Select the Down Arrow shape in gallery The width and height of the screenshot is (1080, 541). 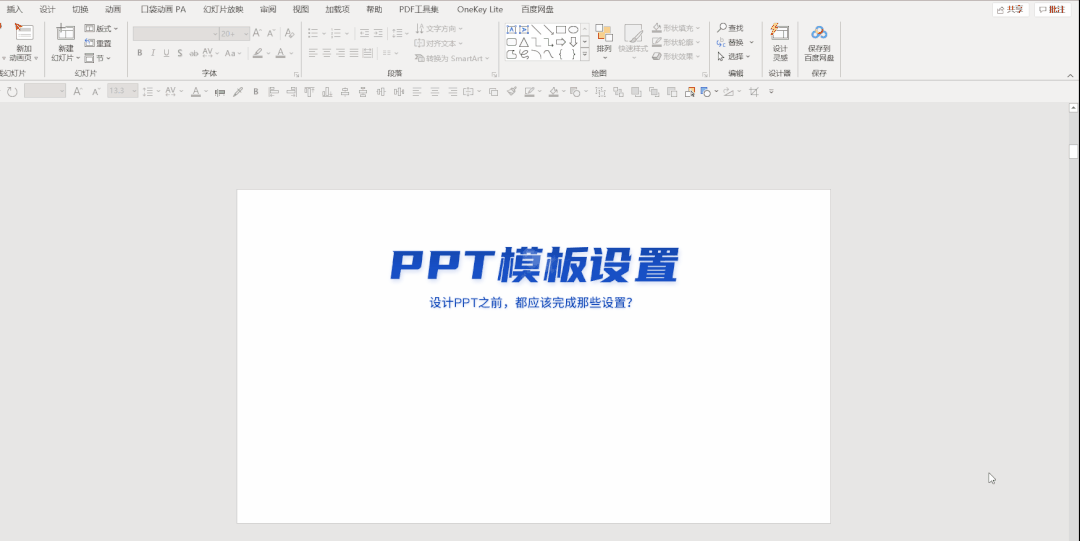[x=573, y=42]
